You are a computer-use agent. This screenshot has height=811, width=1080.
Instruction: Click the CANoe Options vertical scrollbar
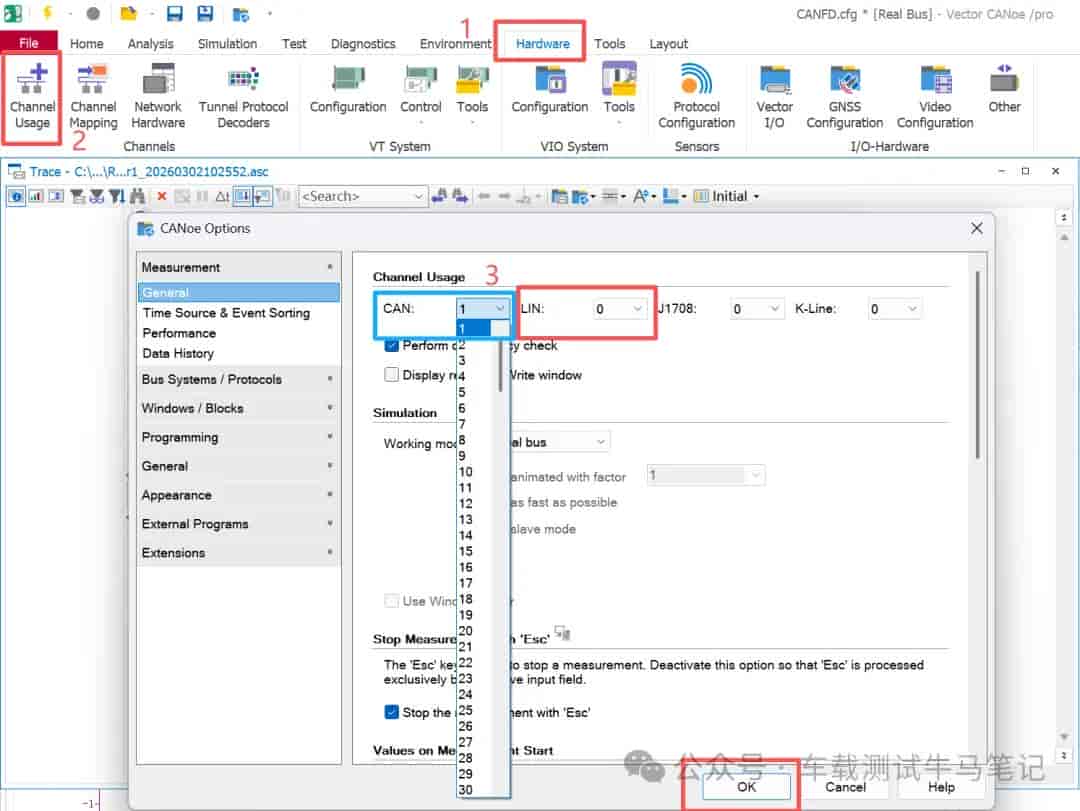[977, 365]
